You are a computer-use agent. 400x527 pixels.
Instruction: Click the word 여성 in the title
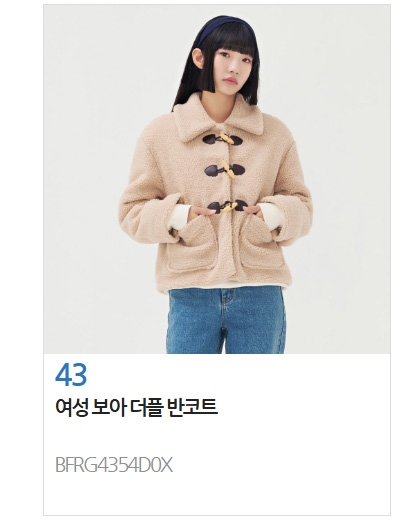click(x=72, y=407)
